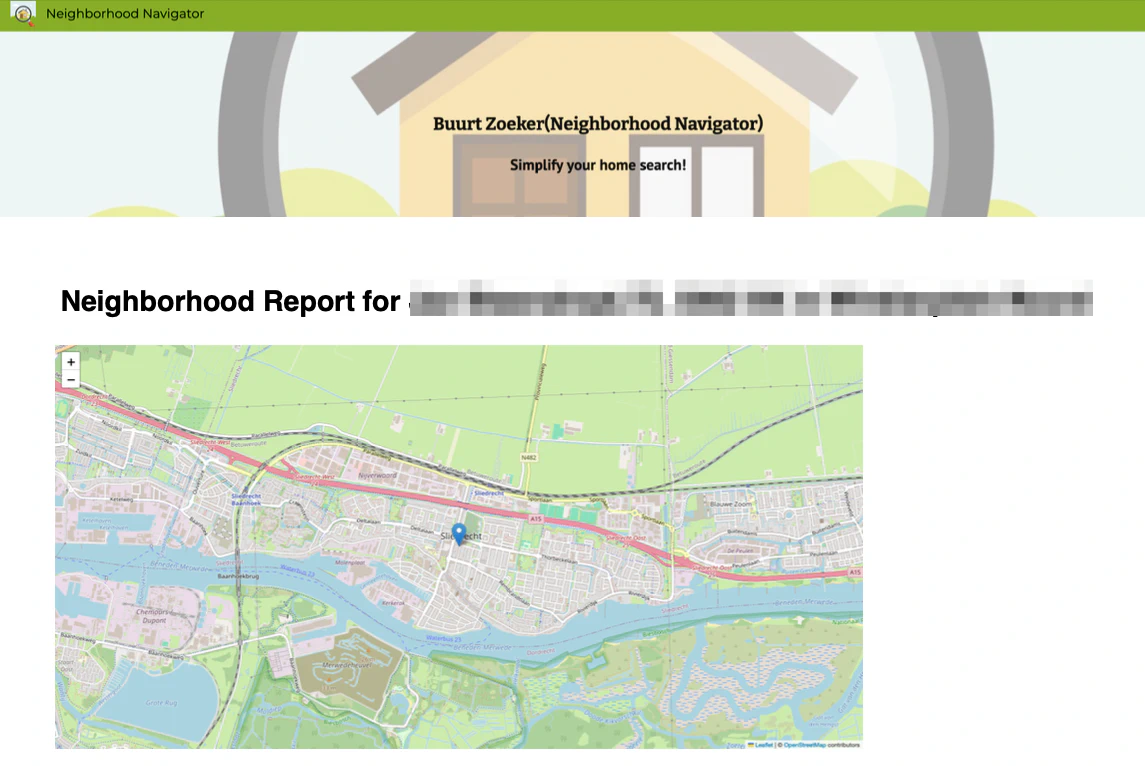Screen dimensions: 1145x766
Task: Click the Neighborhood Report heading
Action: point(231,301)
